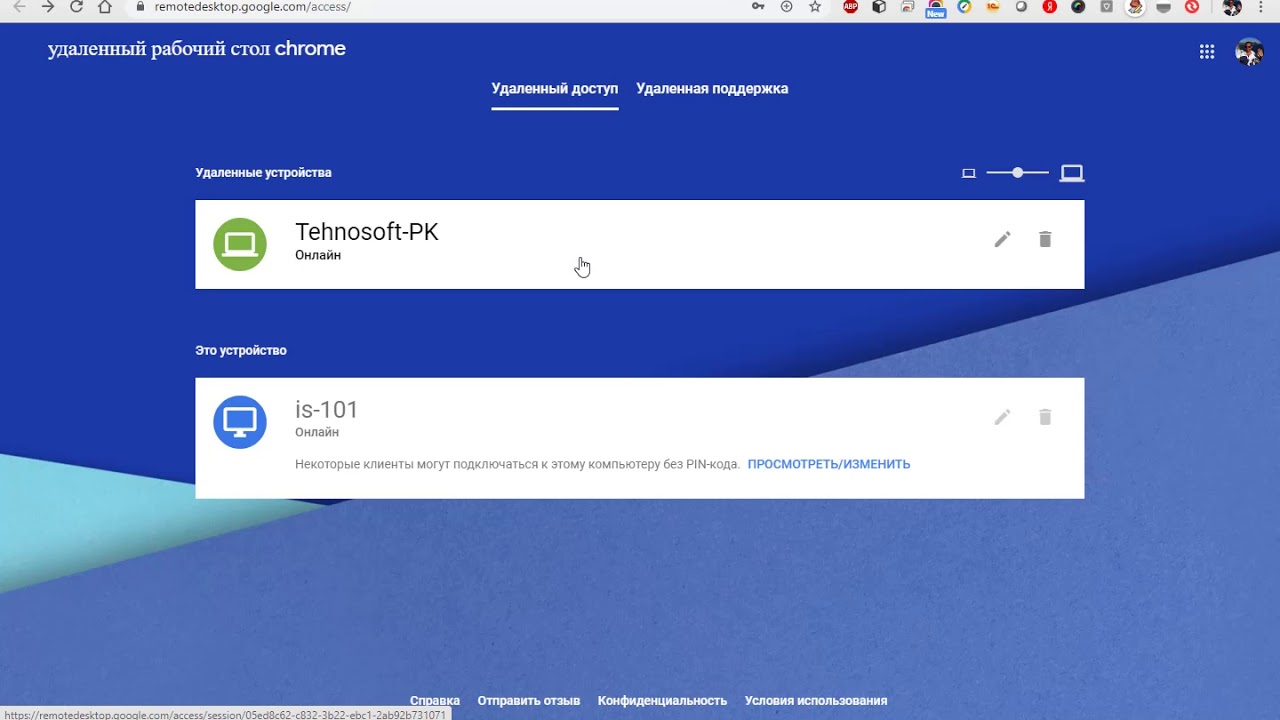
Task: Edit the Tehnosoft-PK device name (pencil)
Action: [x=1002, y=239]
